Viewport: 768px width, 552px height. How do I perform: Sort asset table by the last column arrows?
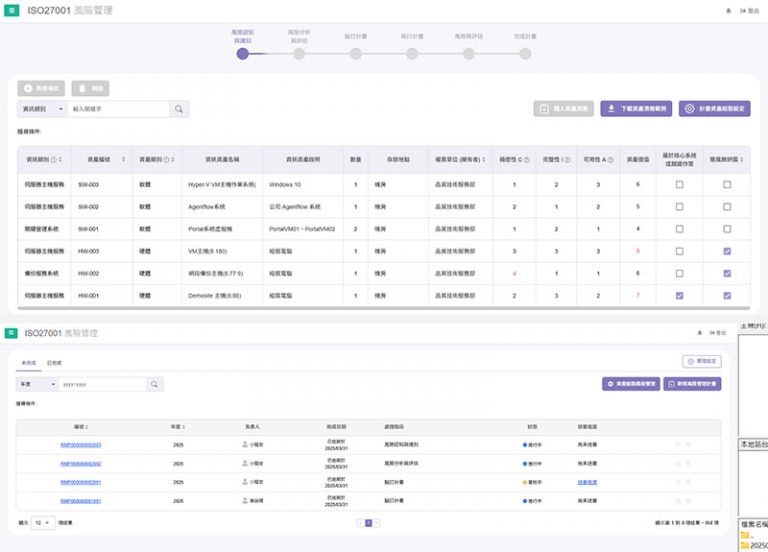742,160
